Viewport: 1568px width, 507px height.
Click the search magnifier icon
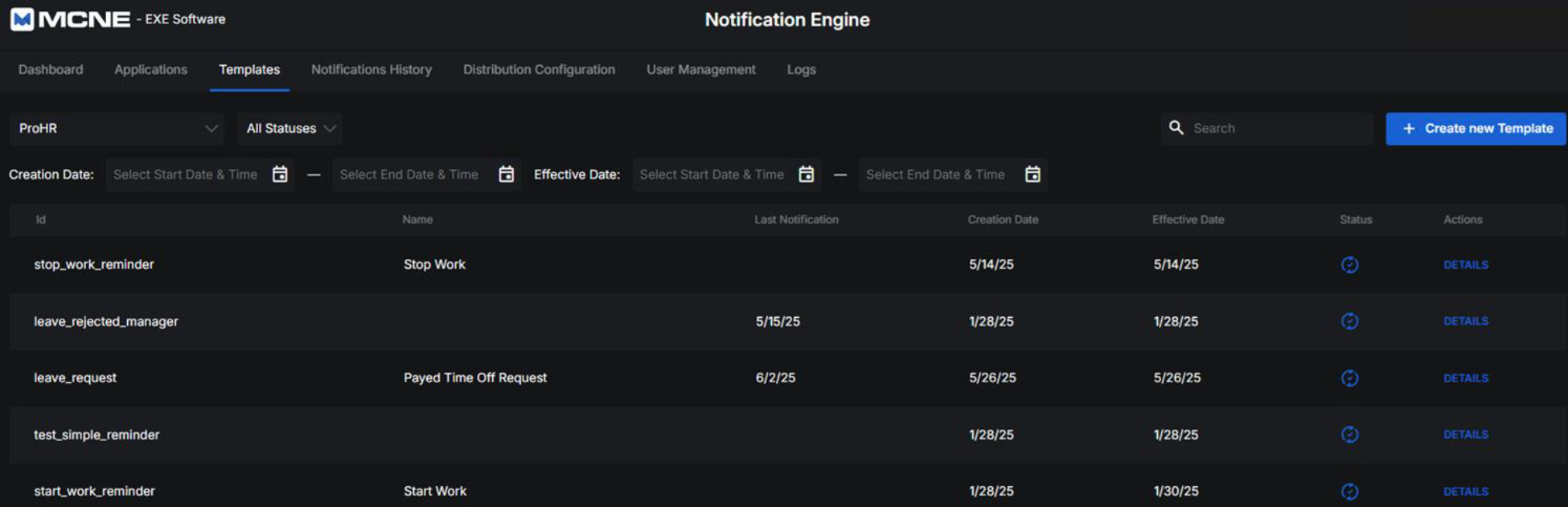1176,128
